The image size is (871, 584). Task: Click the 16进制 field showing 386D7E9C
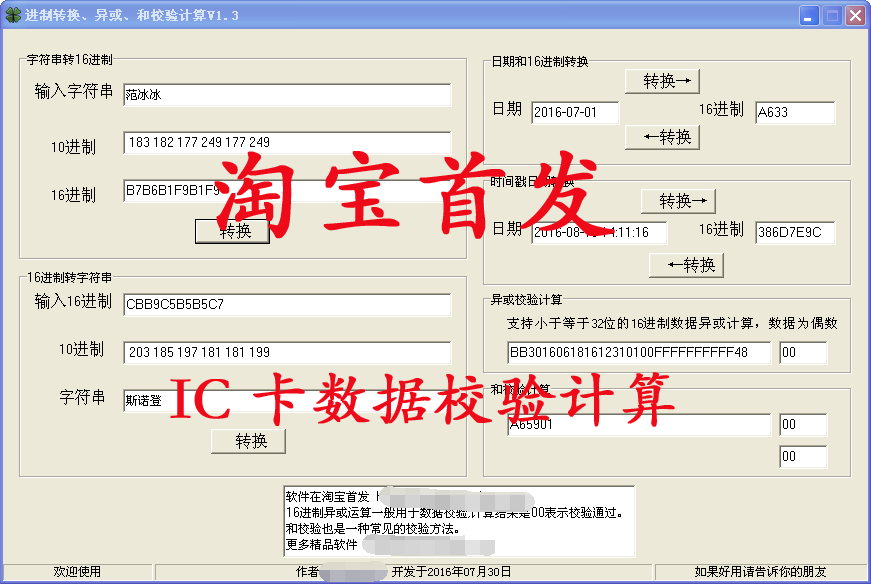[795, 233]
